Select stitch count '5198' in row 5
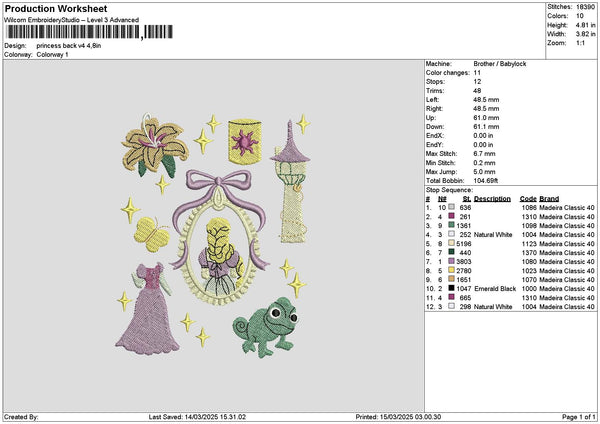This screenshot has height=424, width=600. coord(464,244)
